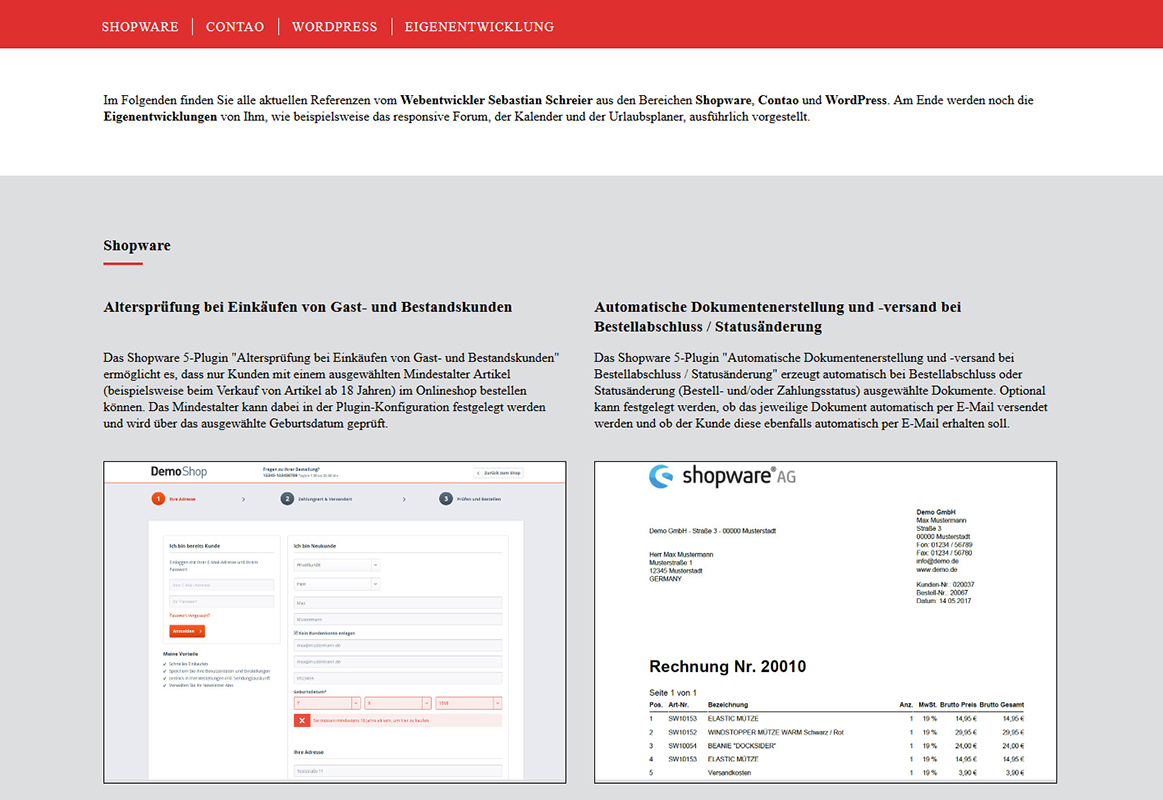1163x800 pixels.
Task: Click the Rechnung Nr. 20010 title
Action: click(728, 667)
